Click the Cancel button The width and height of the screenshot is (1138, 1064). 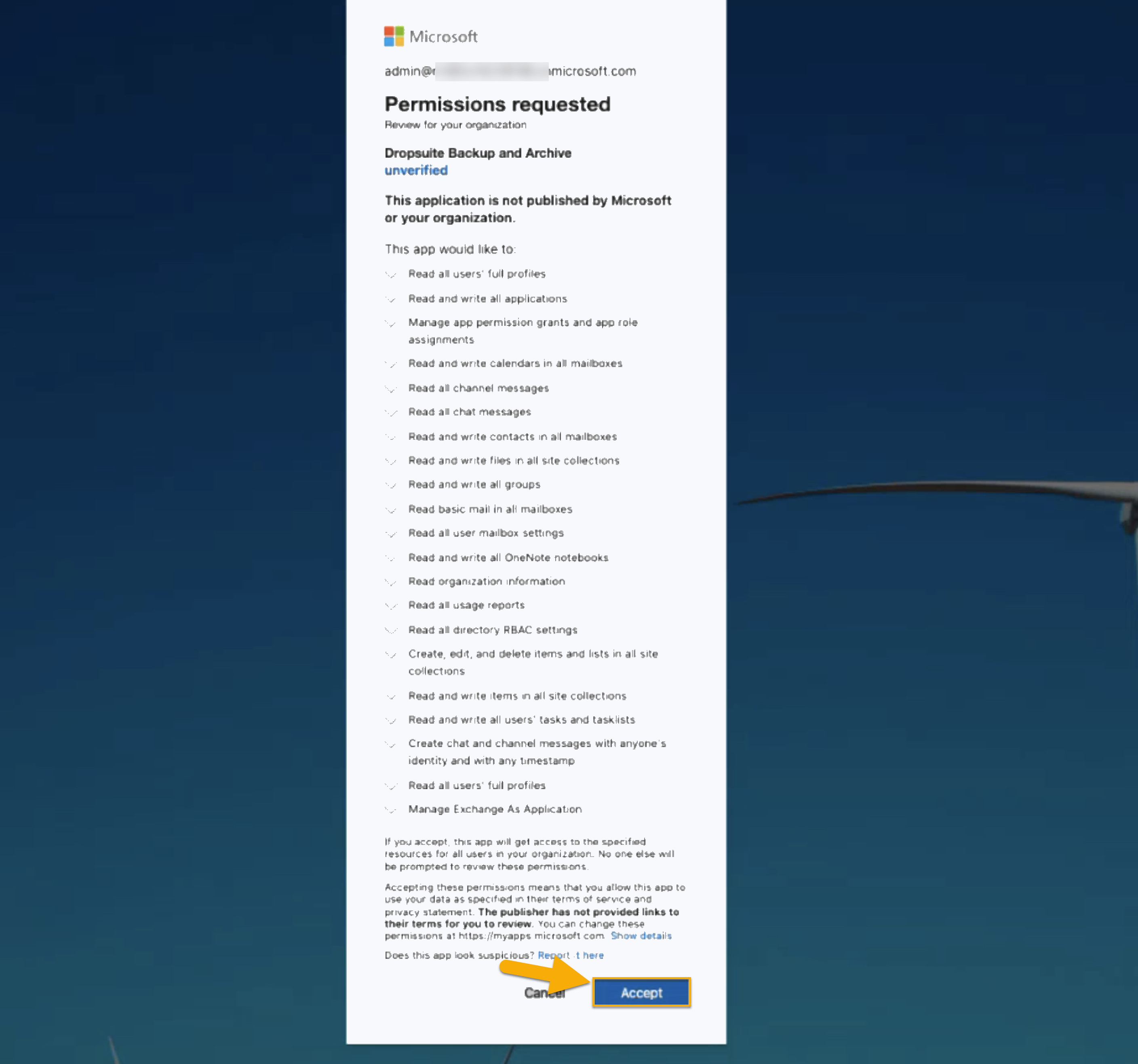544,993
